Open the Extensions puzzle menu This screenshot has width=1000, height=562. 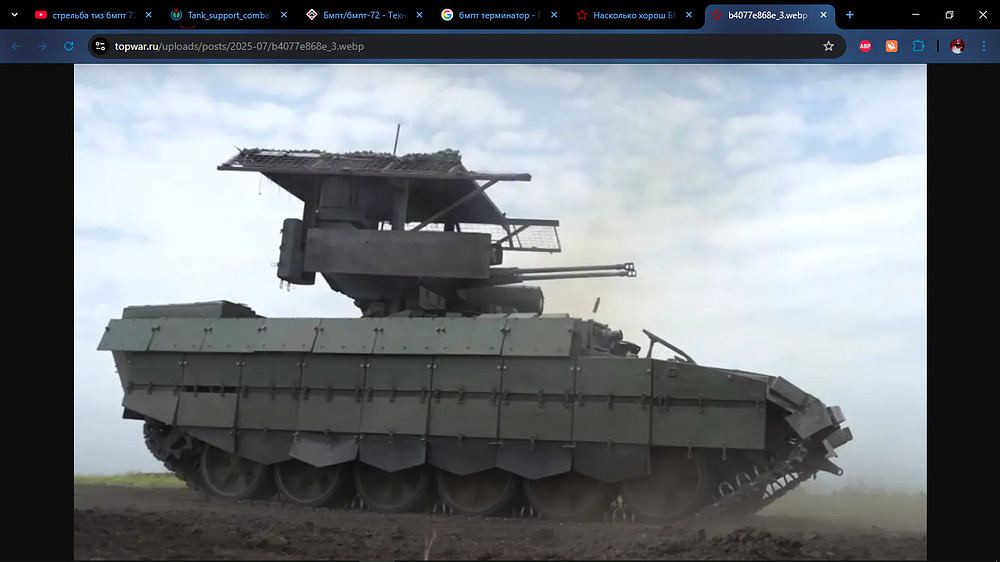918,46
